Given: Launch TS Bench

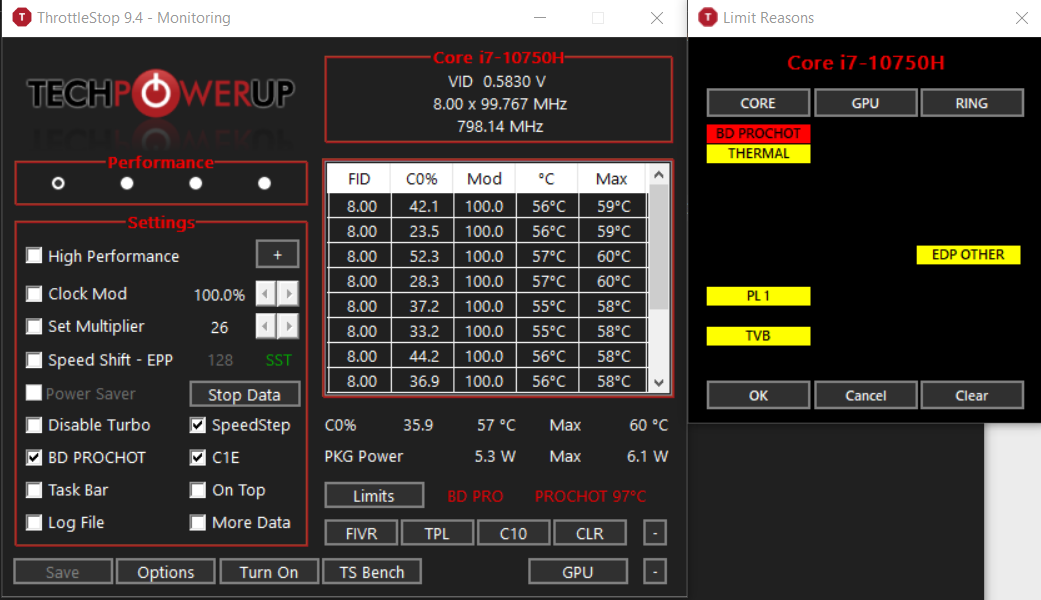Looking at the screenshot, I should tap(372, 571).
